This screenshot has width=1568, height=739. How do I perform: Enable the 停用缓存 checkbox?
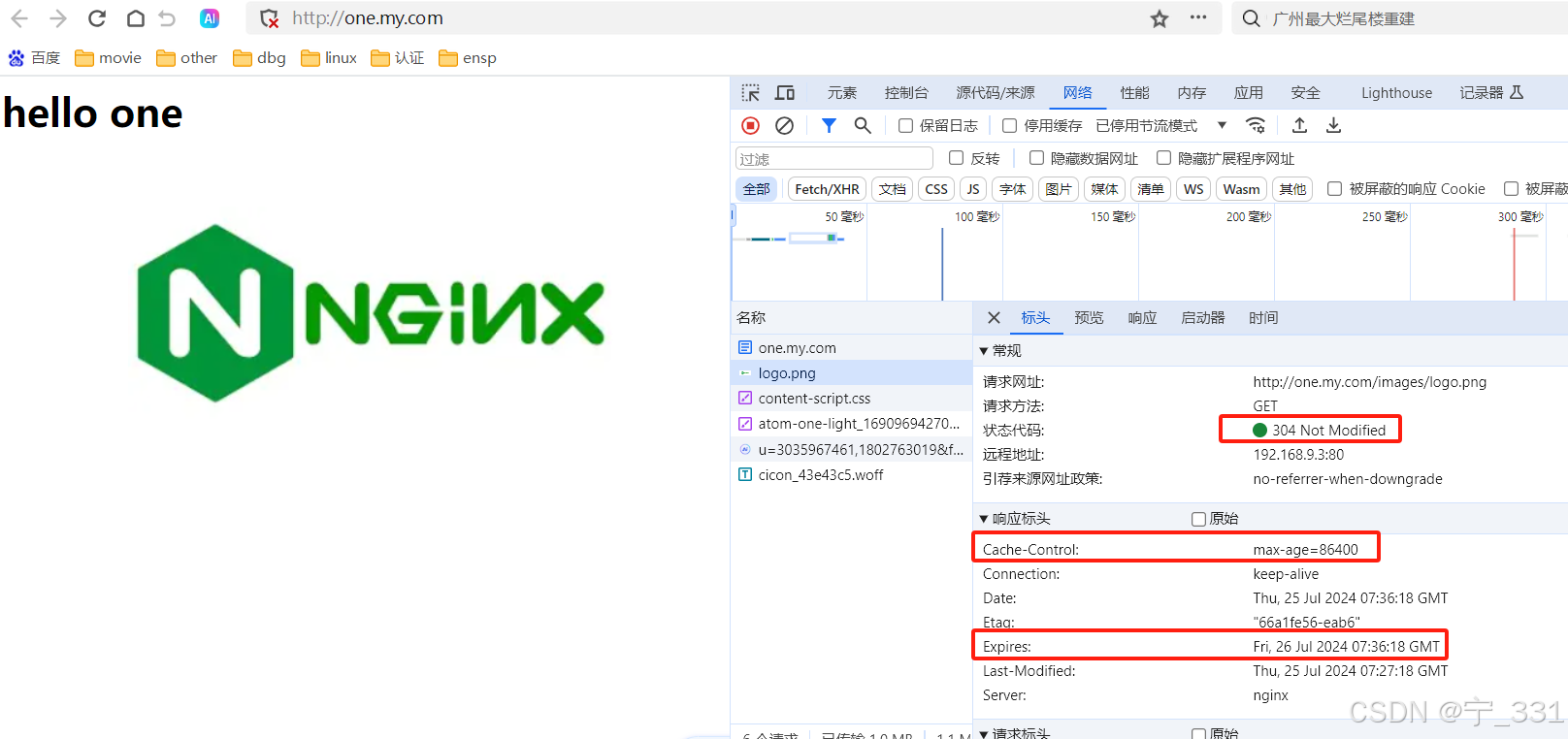tap(1009, 125)
